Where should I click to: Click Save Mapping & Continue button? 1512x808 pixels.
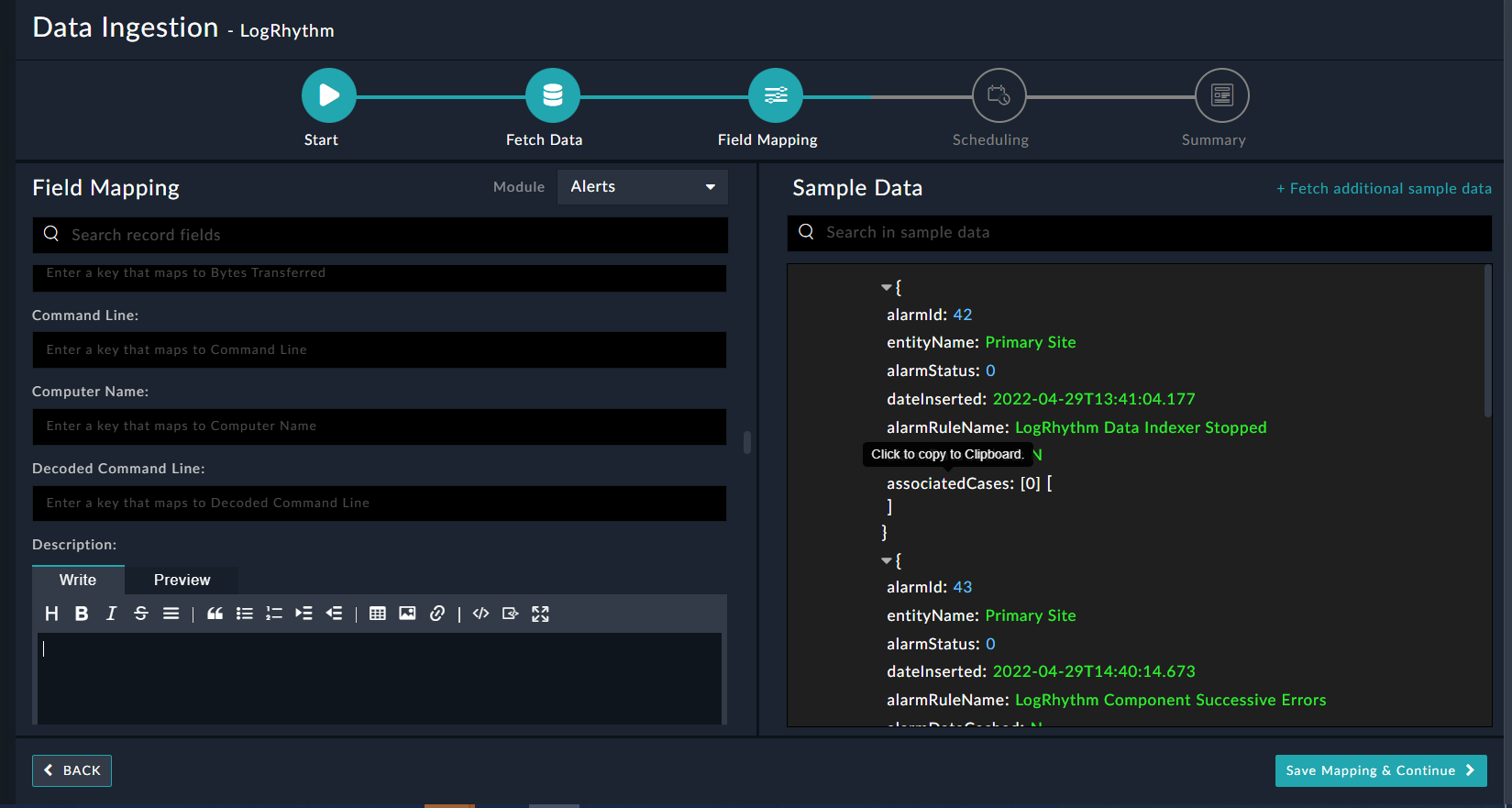pyautogui.click(x=1380, y=770)
